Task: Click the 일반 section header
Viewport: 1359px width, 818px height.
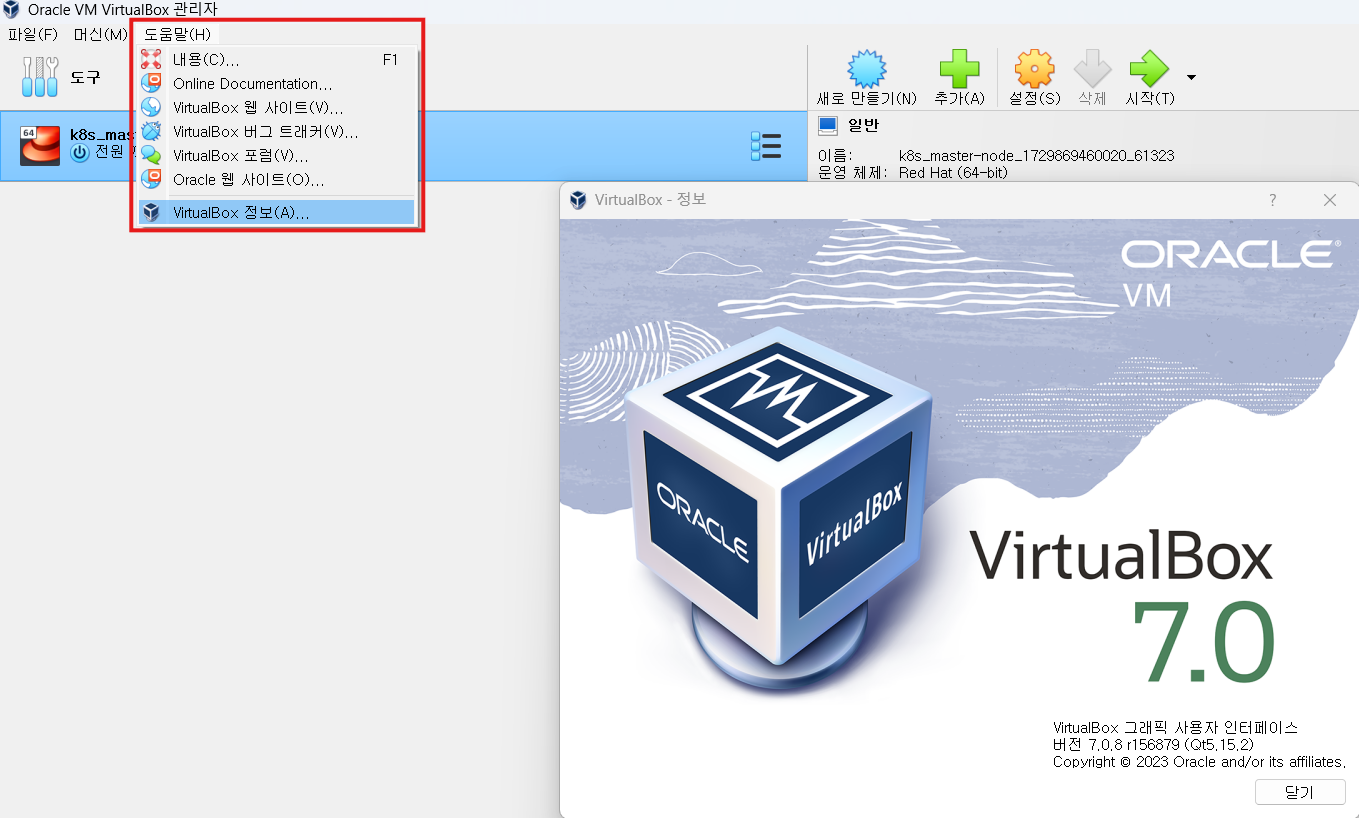Action: 863,126
